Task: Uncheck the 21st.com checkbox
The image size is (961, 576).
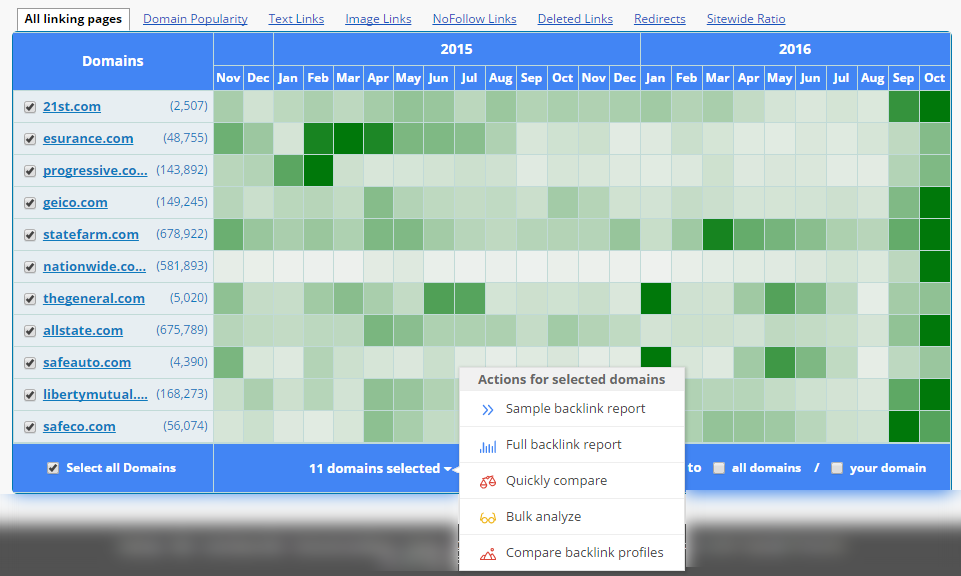Action: (29, 107)
